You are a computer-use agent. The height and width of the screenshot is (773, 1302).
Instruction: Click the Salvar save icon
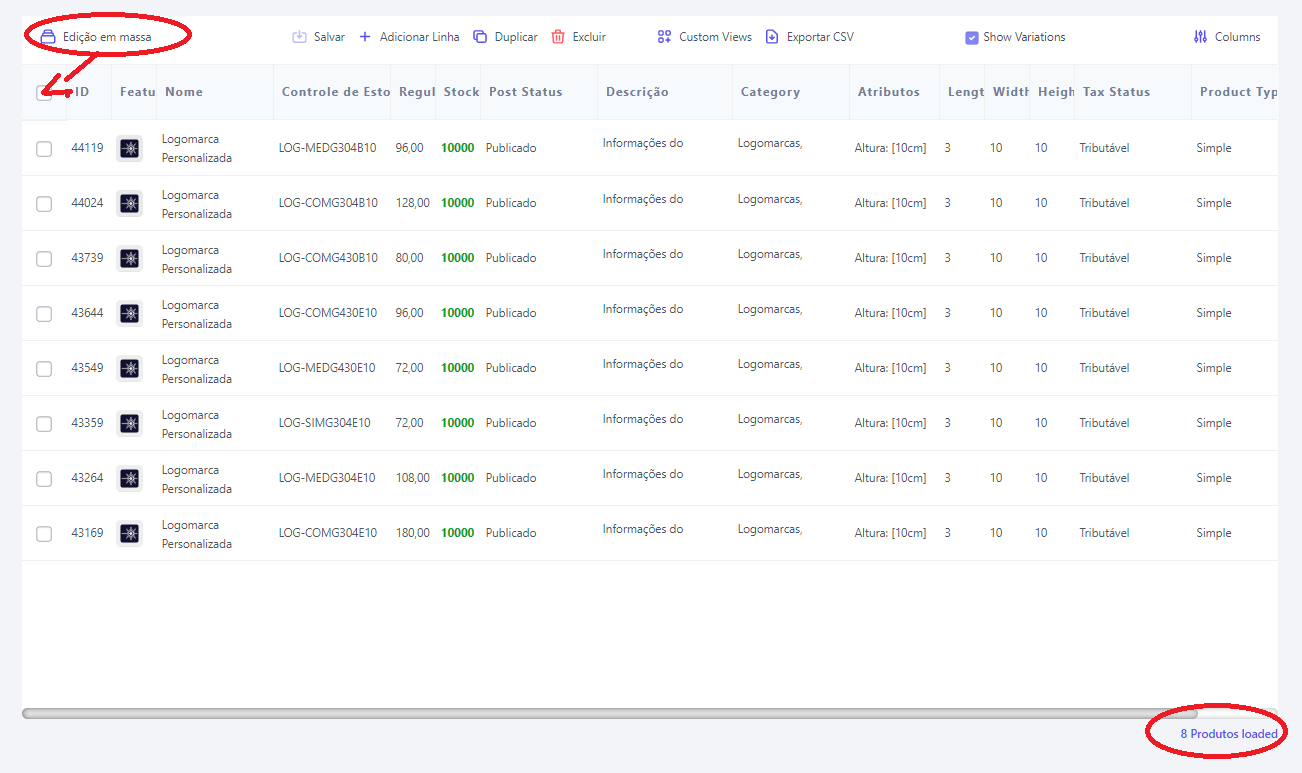tap(299, 37)
